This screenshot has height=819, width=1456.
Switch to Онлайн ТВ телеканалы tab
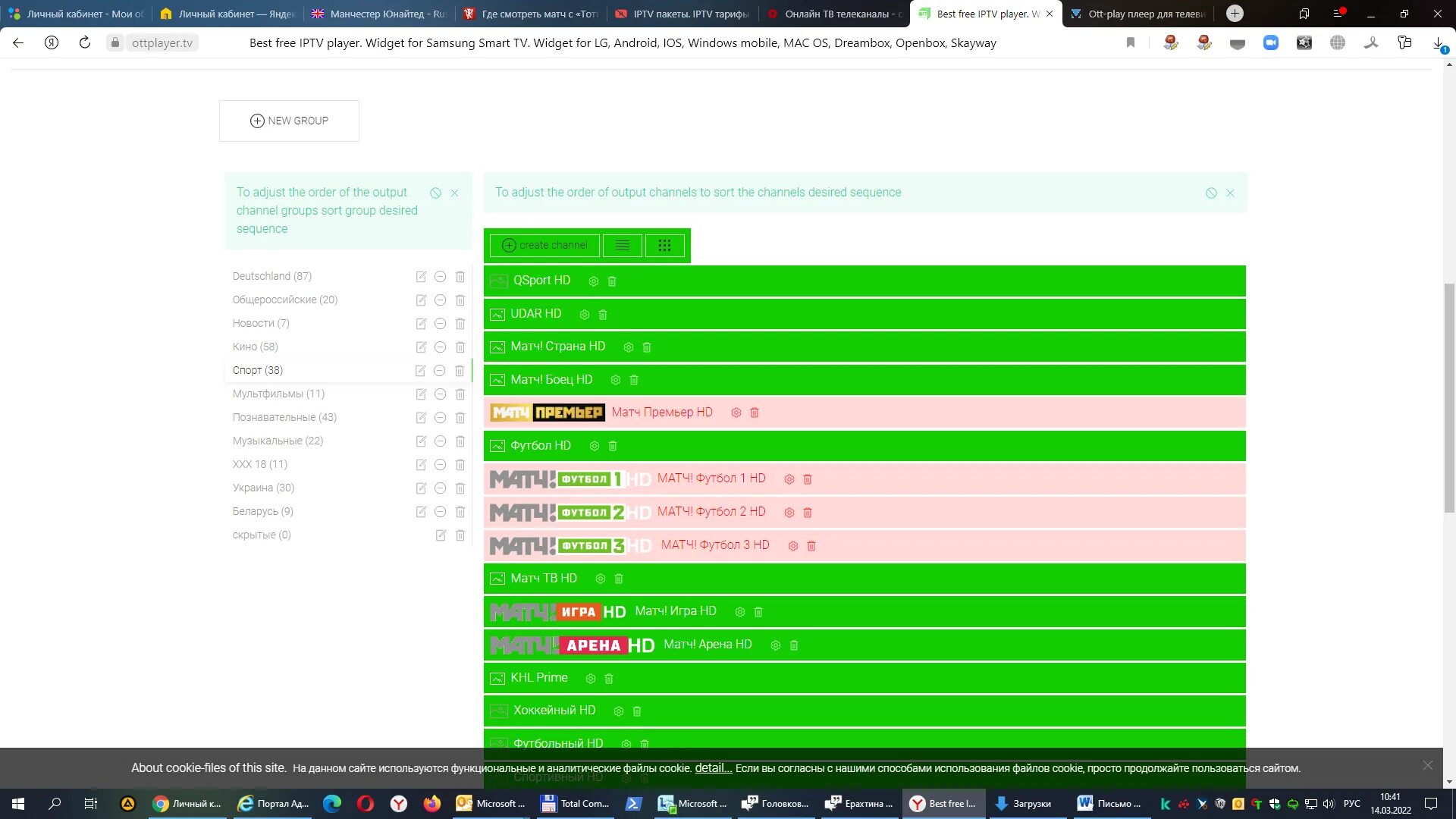834,14
